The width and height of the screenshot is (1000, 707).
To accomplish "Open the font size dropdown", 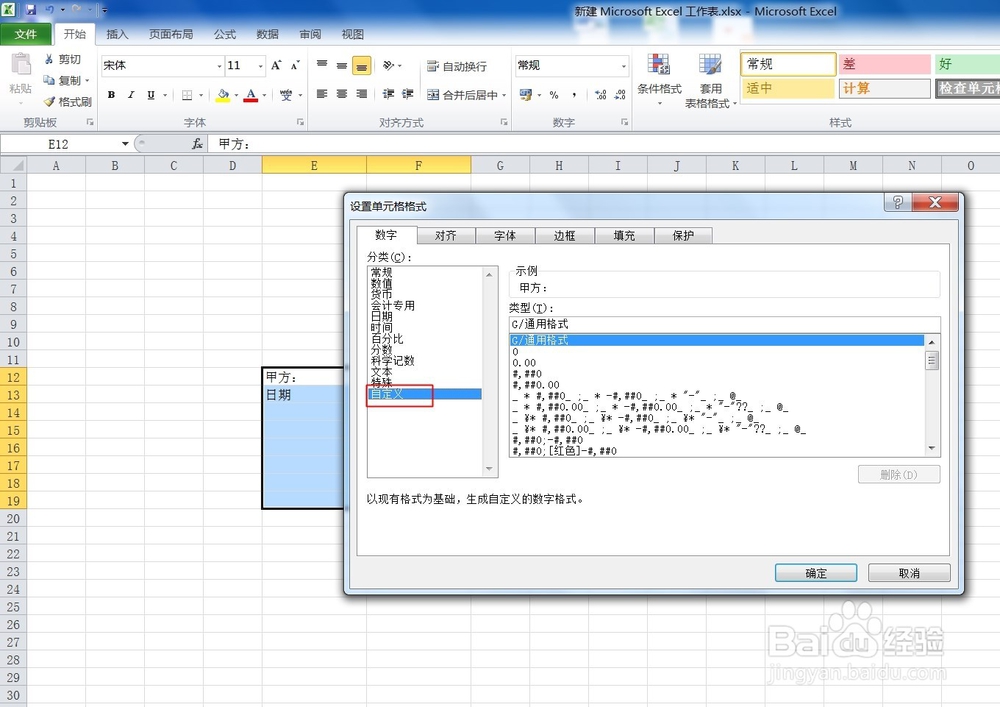I will (260, 66).
